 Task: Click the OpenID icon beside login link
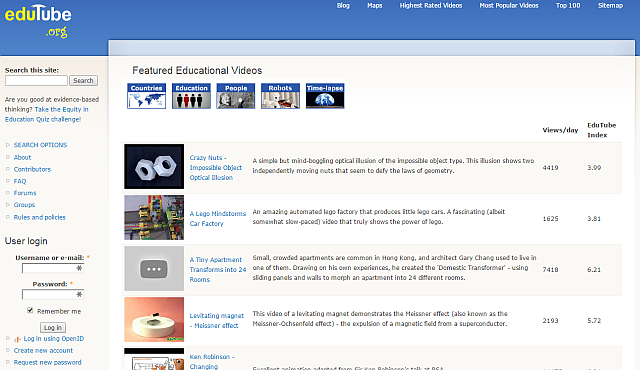[18, 339]
